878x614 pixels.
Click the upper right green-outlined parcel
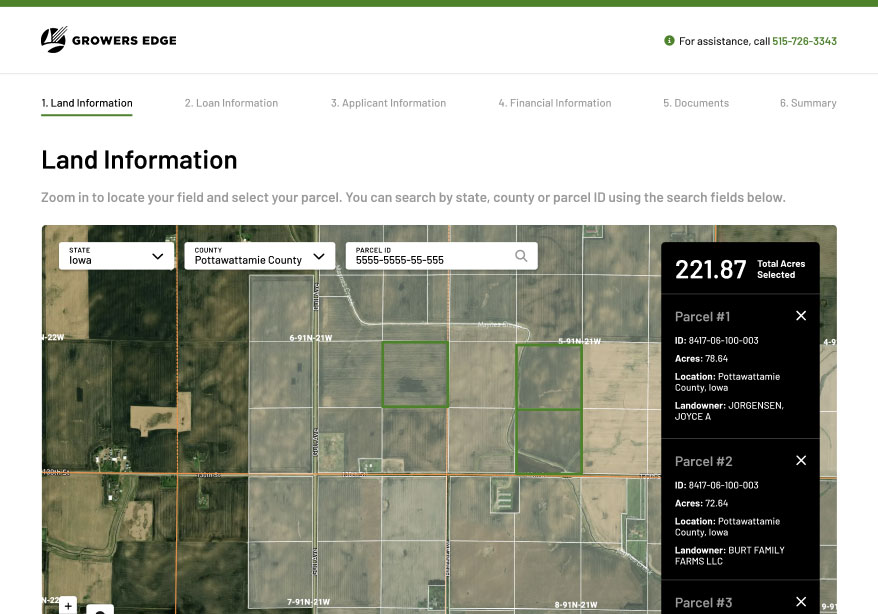[549, 377]
